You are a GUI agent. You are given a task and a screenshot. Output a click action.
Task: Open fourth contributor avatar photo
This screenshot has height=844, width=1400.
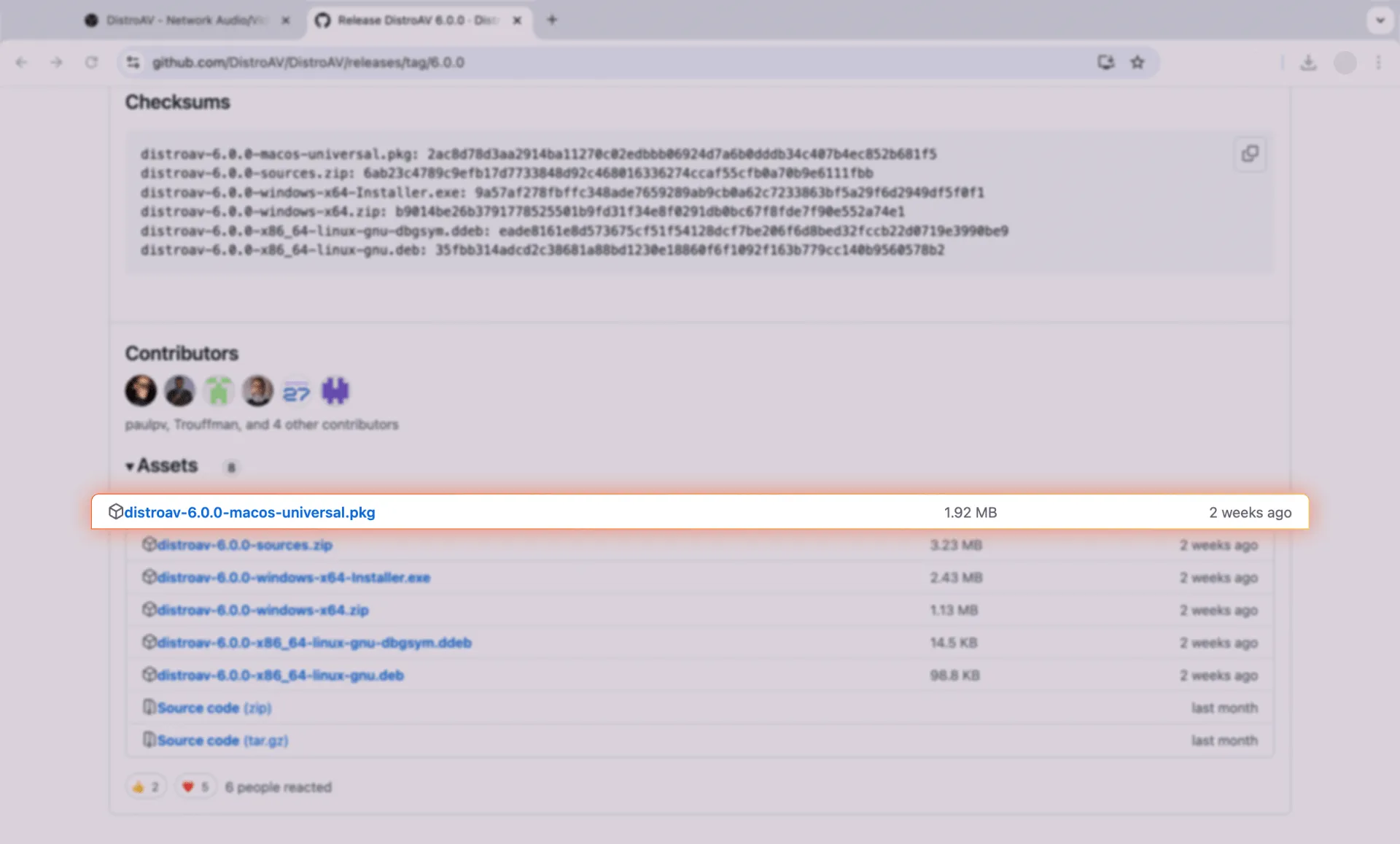(x=257, y=391)
